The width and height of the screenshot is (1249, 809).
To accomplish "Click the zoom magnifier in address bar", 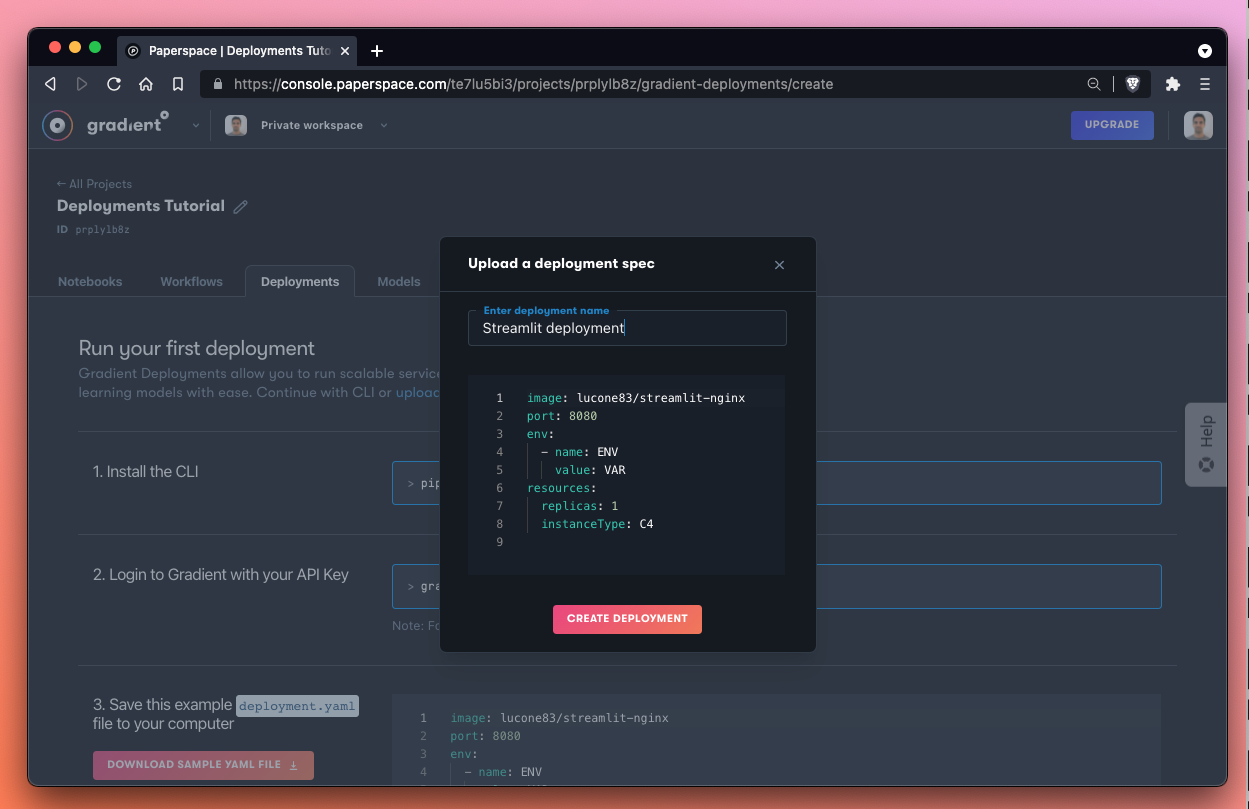I will [1094, 84].
